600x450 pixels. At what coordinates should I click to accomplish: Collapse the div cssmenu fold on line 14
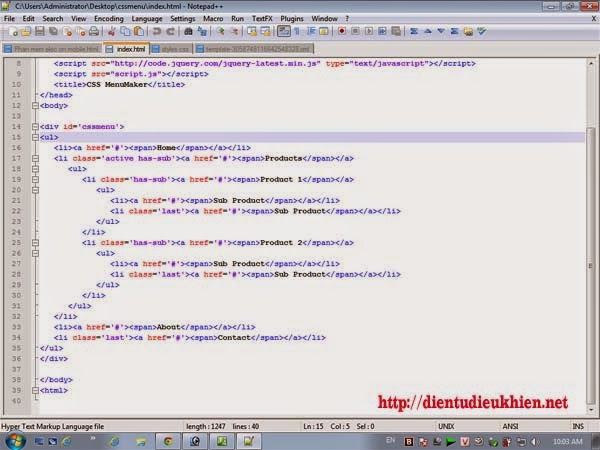[35, 127]
